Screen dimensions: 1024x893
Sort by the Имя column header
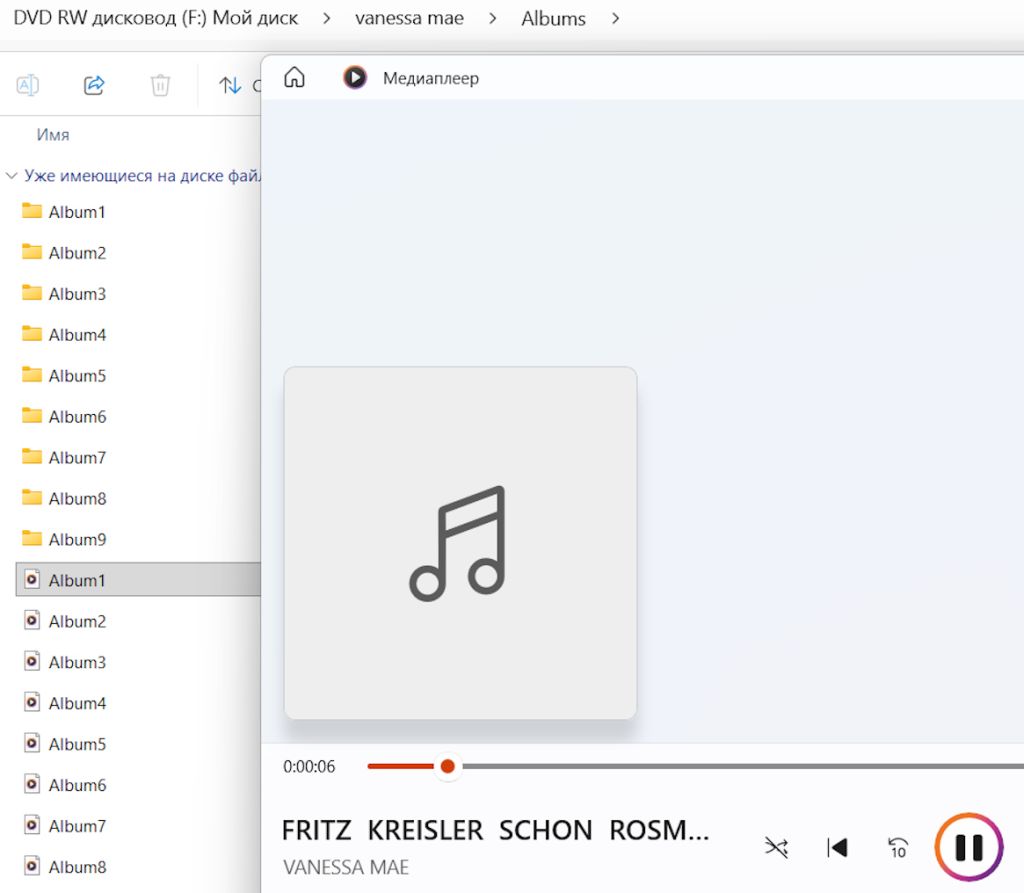point(53,135)
